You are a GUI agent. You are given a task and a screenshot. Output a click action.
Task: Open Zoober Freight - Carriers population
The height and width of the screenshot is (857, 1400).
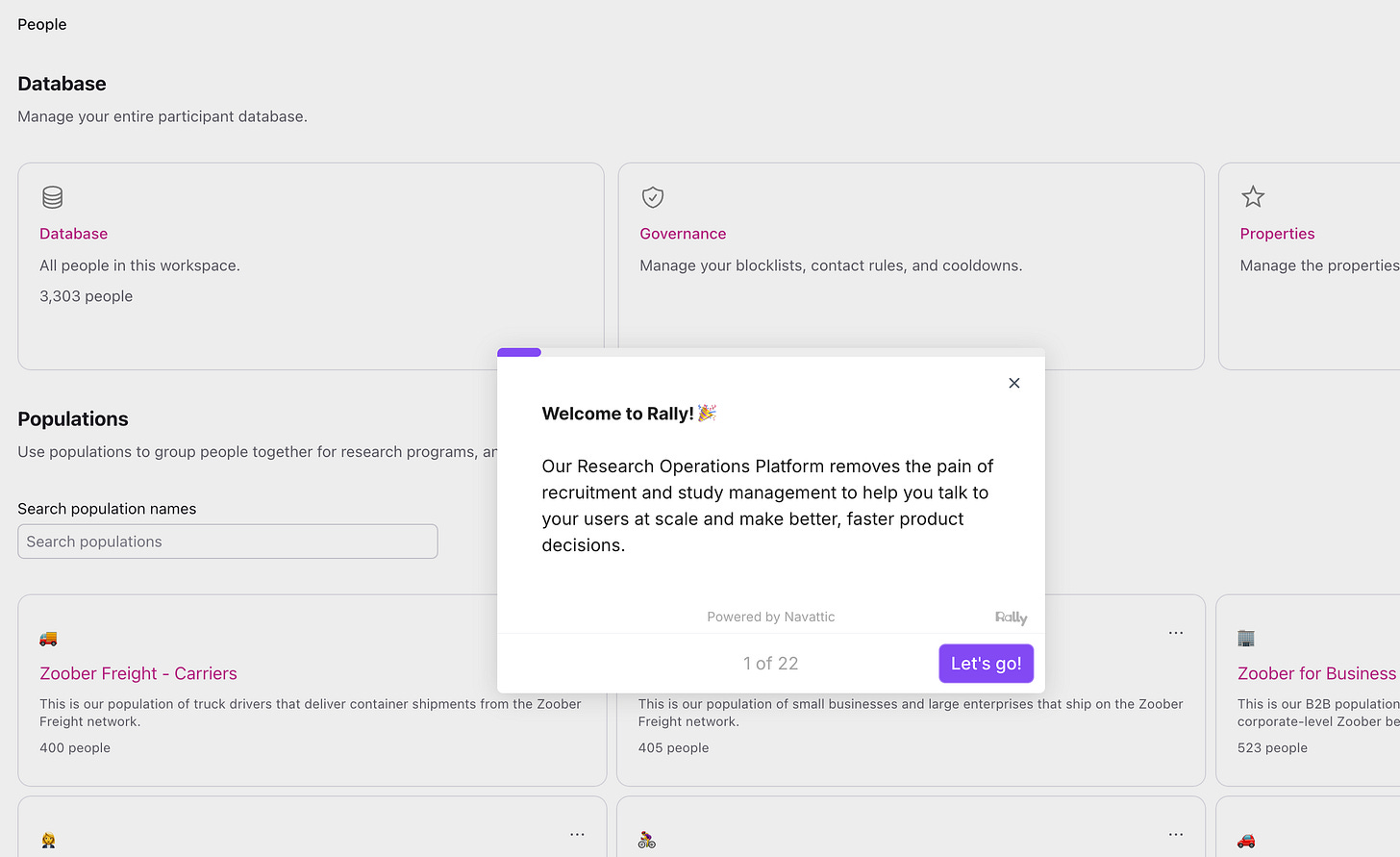138,673
